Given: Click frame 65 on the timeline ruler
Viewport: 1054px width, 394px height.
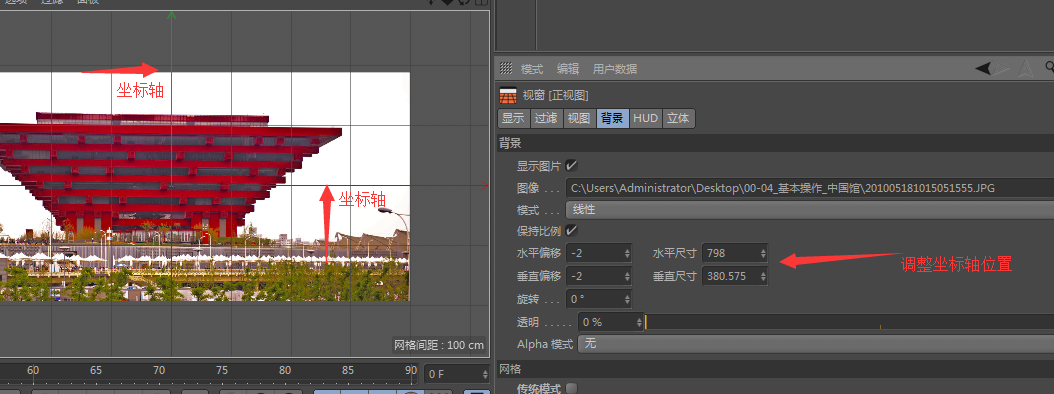Looking at the screenshot, I should [x=96, y=370].
